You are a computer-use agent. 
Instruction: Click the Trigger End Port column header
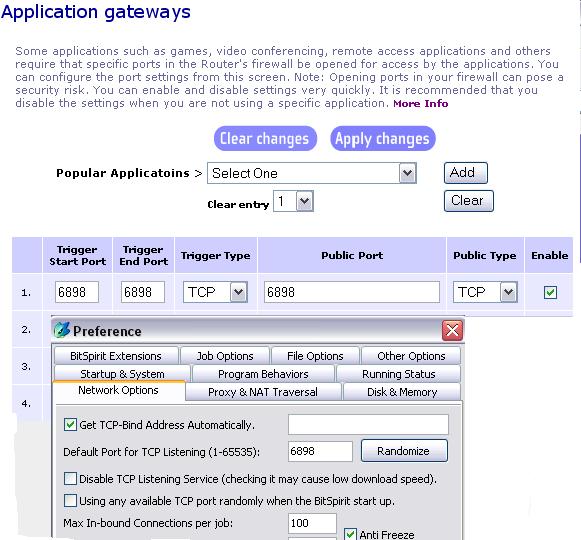pos(143,255)
